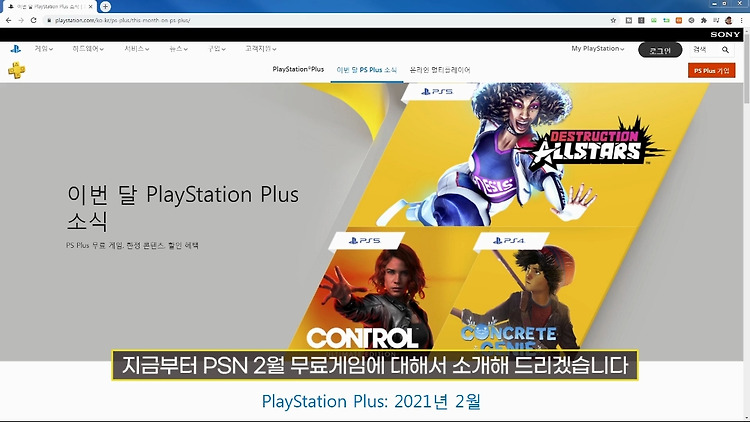This screenshot has width=750, height=422.
Task: Click the PS4 badge above Concrete Genie
Action: pyautogui.click(x=509, y=241)
